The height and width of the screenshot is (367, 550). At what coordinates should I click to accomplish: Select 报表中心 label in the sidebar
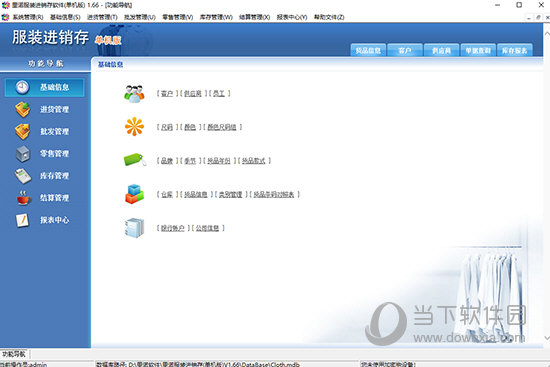54,220
